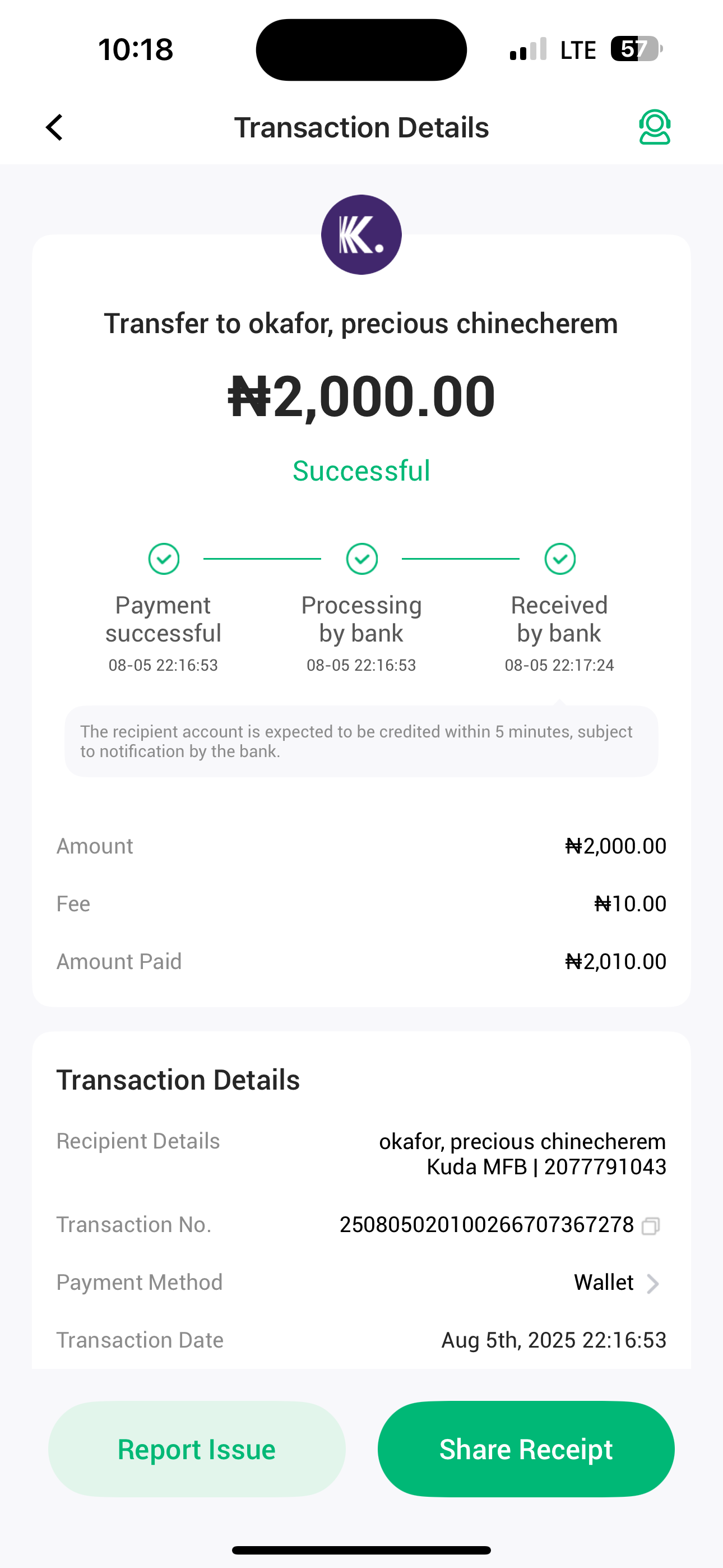Tap the Received by bank checkmark
723x1568 pixels.
560,559
